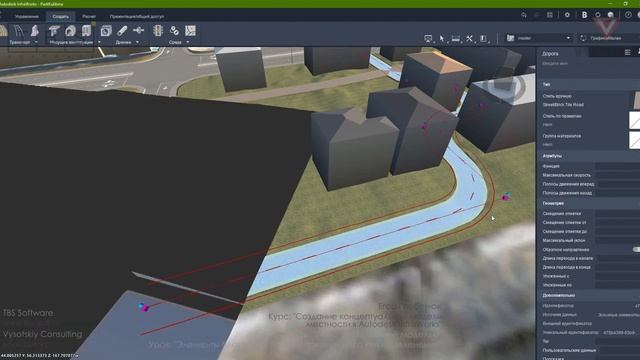This screenshot has height=360, width=640.
Task: Switch to the Создать ribbon tab
Action: pyautogui.click(x=60, y=17)
